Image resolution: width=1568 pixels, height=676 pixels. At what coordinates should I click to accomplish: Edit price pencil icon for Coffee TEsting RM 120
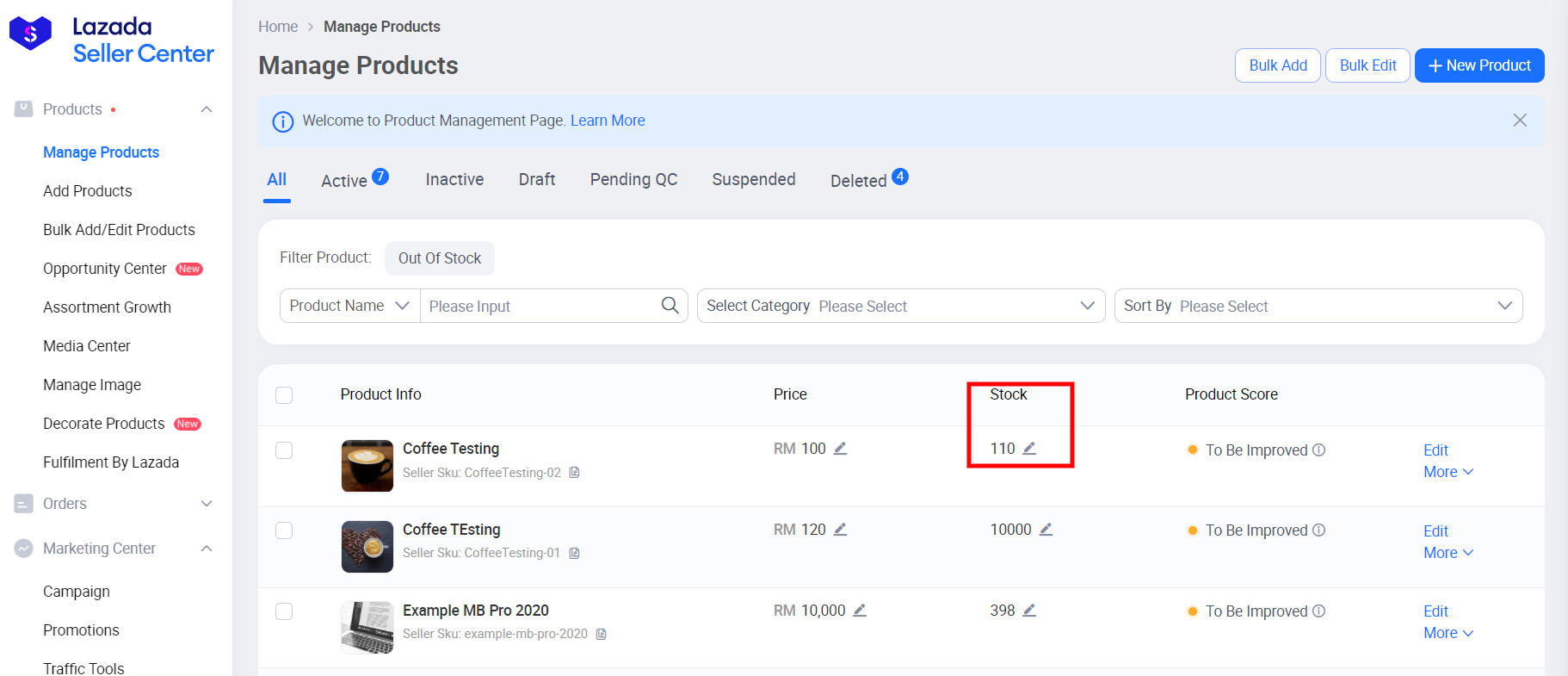840,530
